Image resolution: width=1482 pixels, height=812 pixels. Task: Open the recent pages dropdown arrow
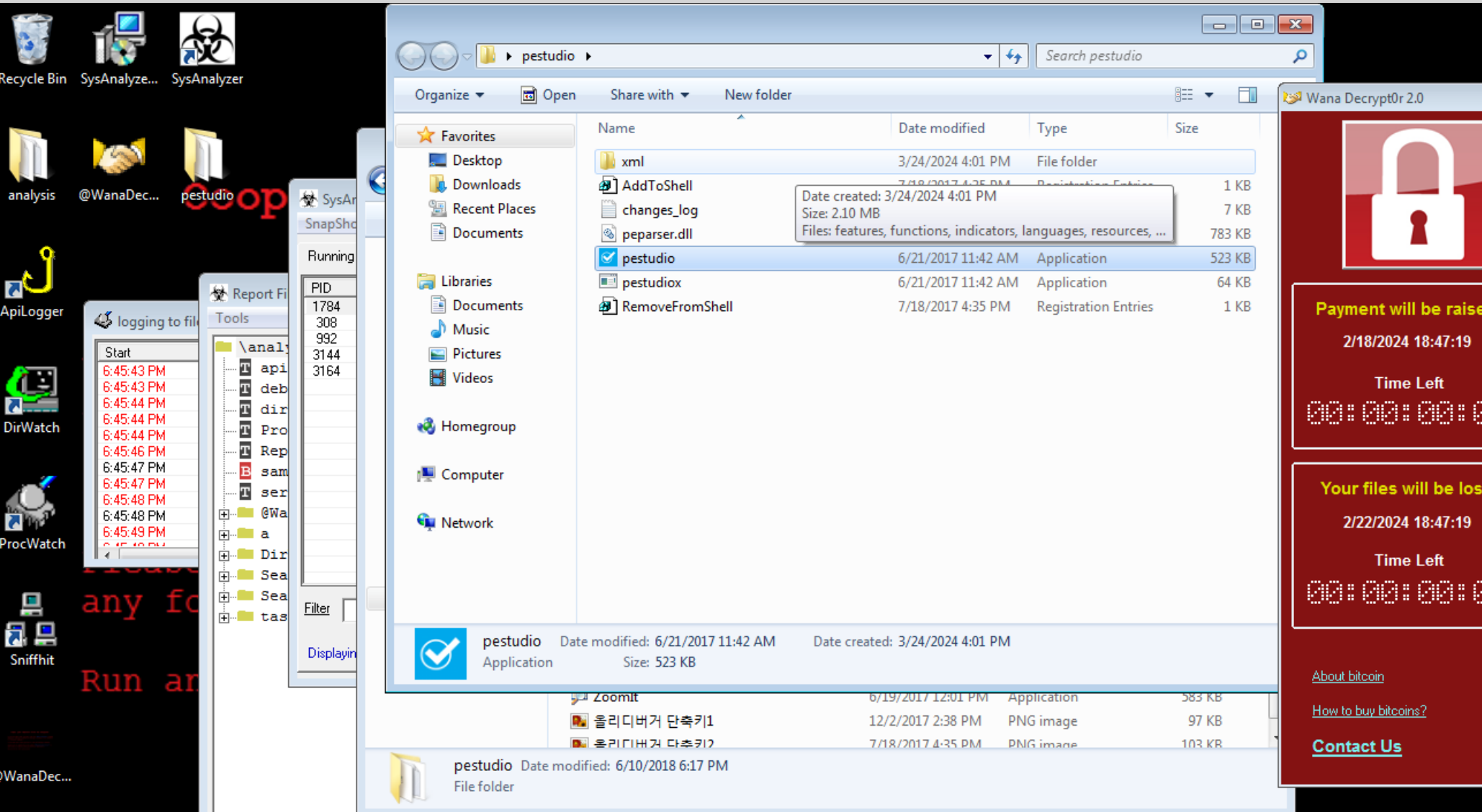tap(467, 56)
